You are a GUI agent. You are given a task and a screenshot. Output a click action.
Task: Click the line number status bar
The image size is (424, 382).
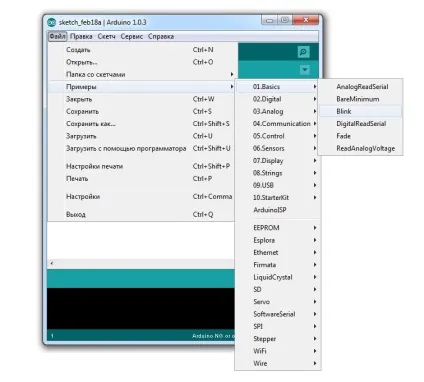tap(141, 336)
